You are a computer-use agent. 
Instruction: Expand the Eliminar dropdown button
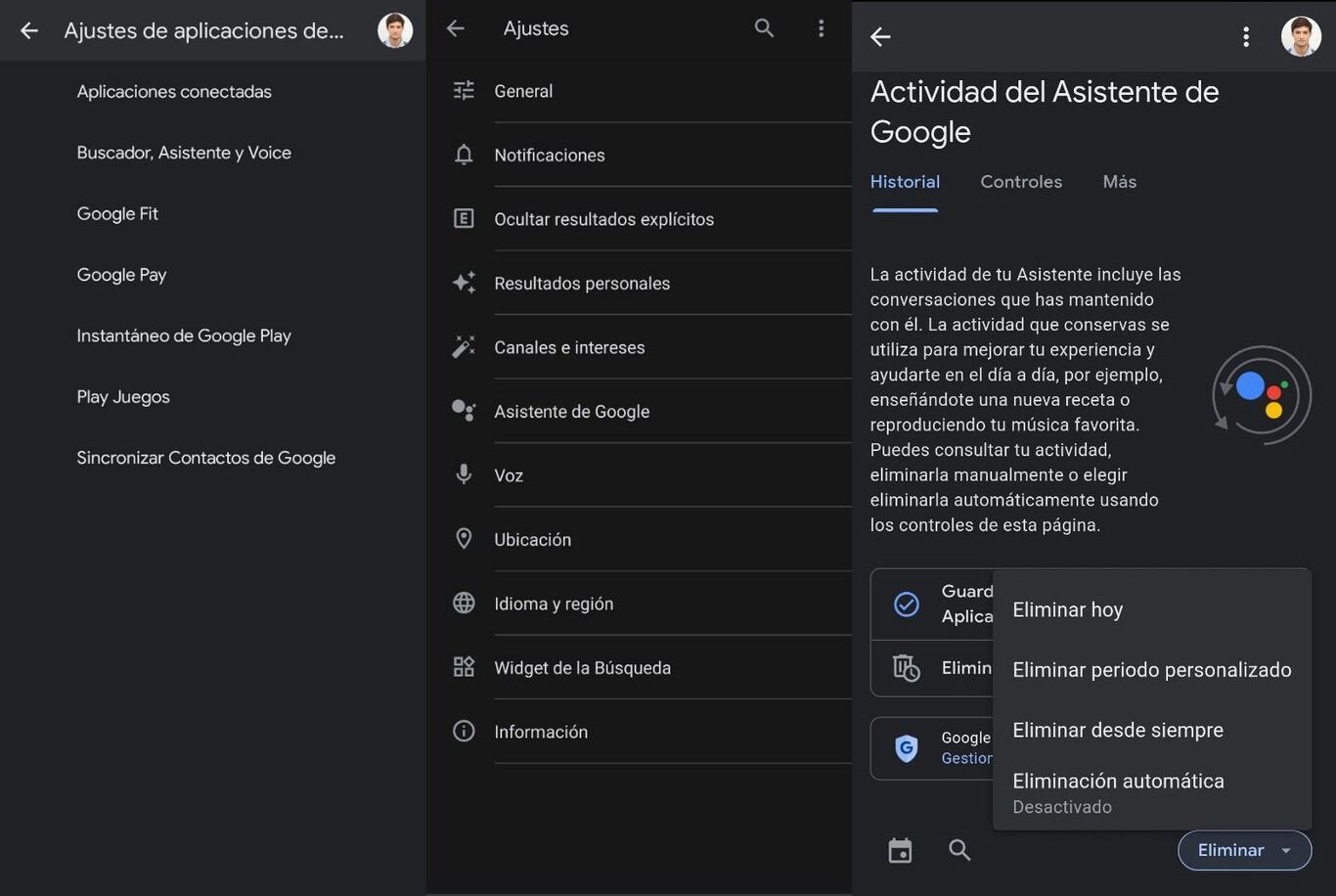(x=1244, y=850)
